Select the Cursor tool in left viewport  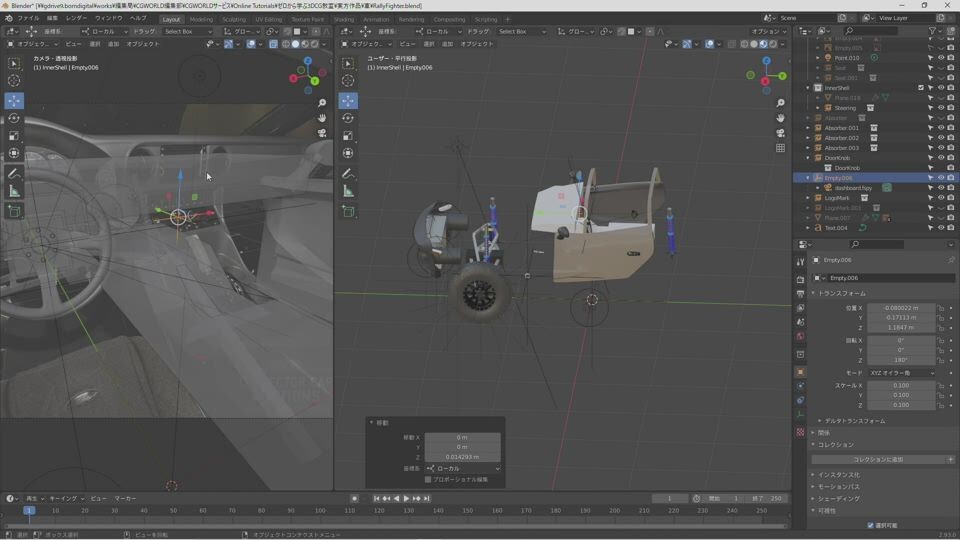tap(14, 81)
